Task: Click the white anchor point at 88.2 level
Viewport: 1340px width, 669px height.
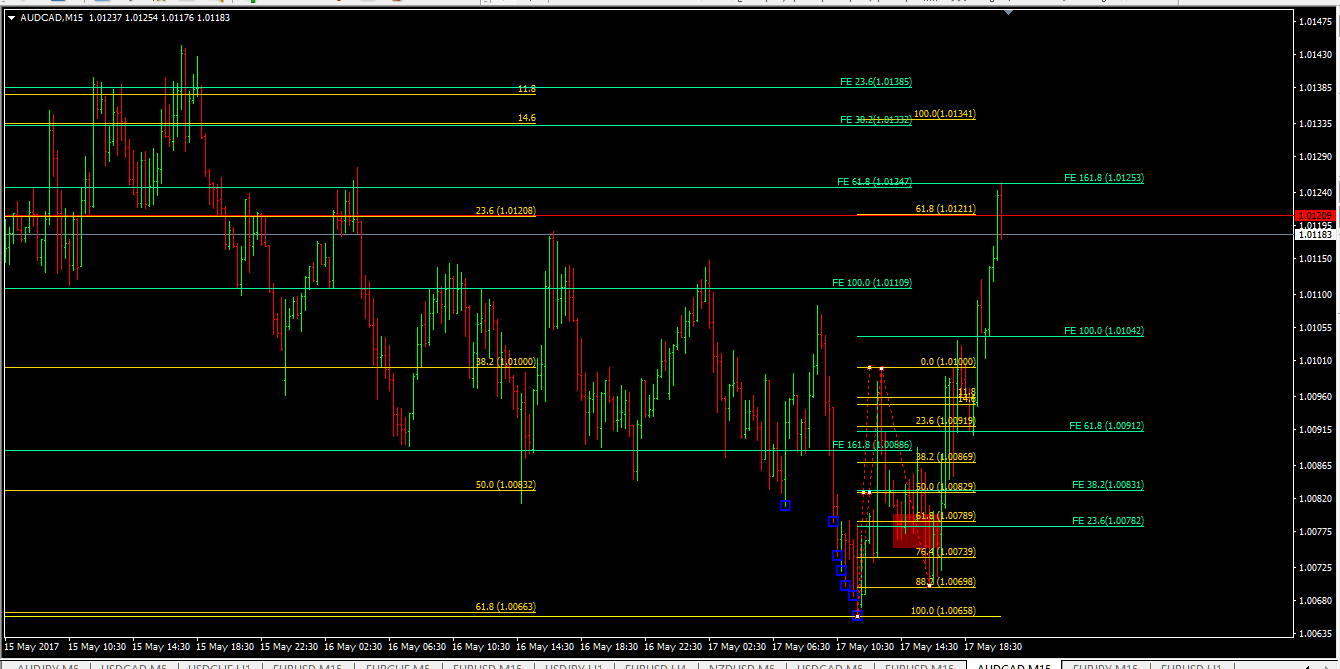Action: tap(930, 585)
